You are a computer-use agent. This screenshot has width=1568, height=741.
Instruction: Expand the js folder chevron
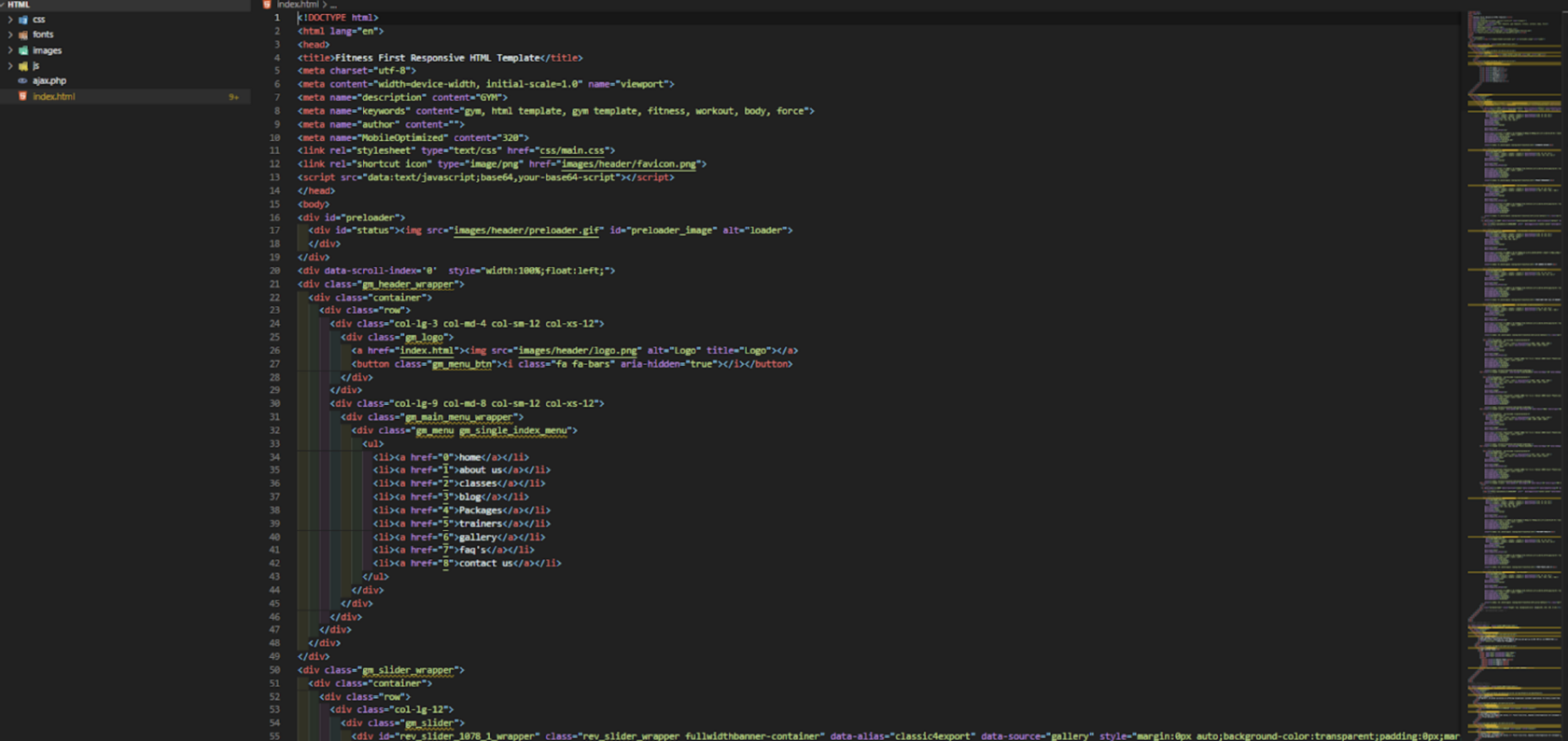coord(10,66)
